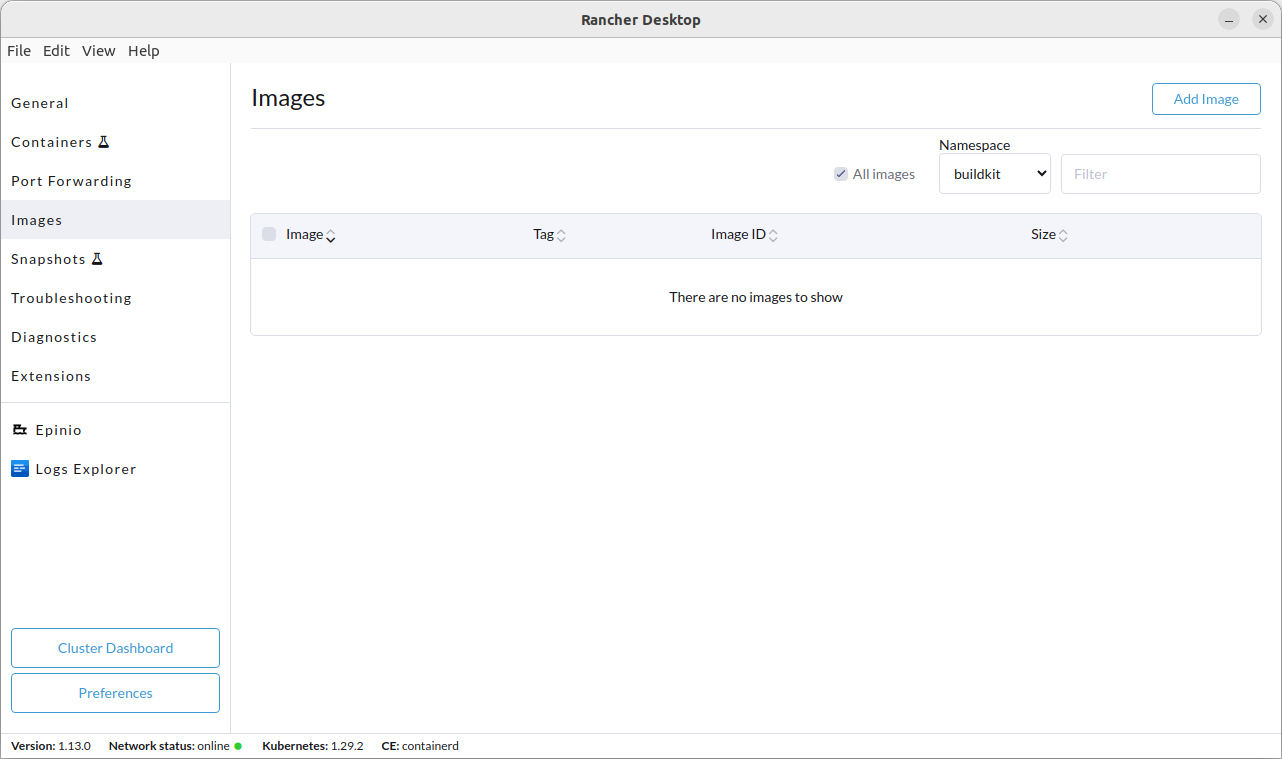Screen dimensions: 1282x759
Task: Sort by Tag column arrow icon
Action: pos(561,236)
